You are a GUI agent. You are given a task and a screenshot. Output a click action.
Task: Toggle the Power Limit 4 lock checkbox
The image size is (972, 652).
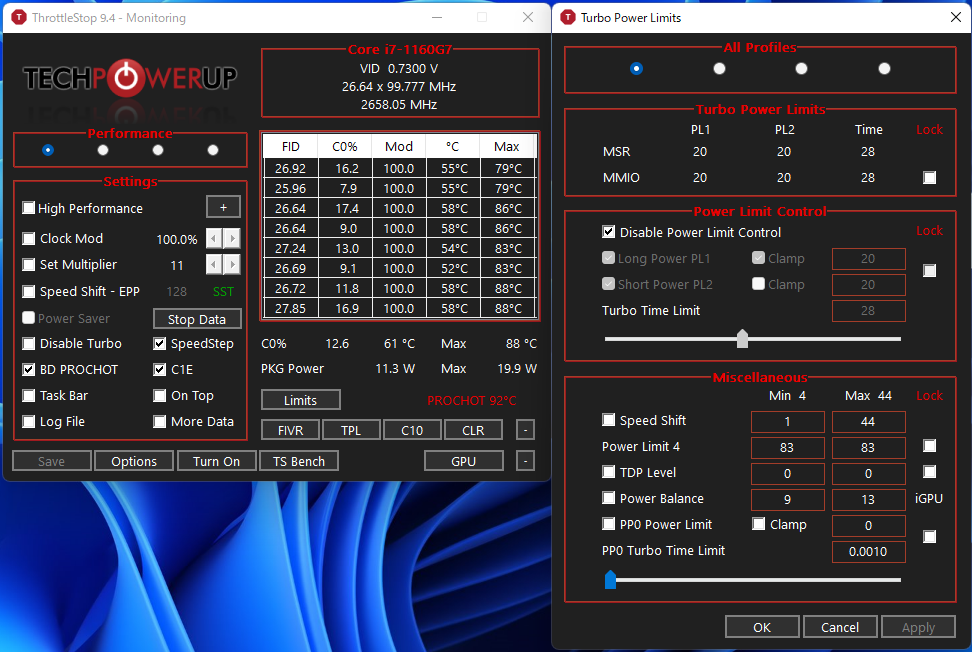pyautogui.click(x=929, y=446)
